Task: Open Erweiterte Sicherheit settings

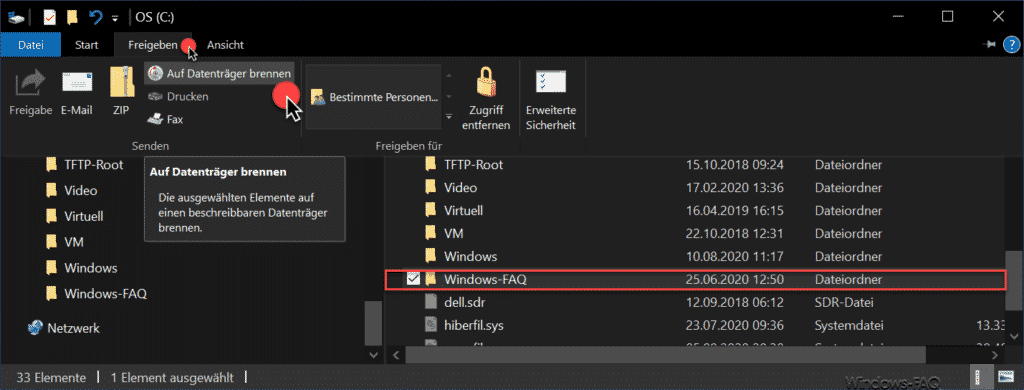Action: [x=550, y=99]
